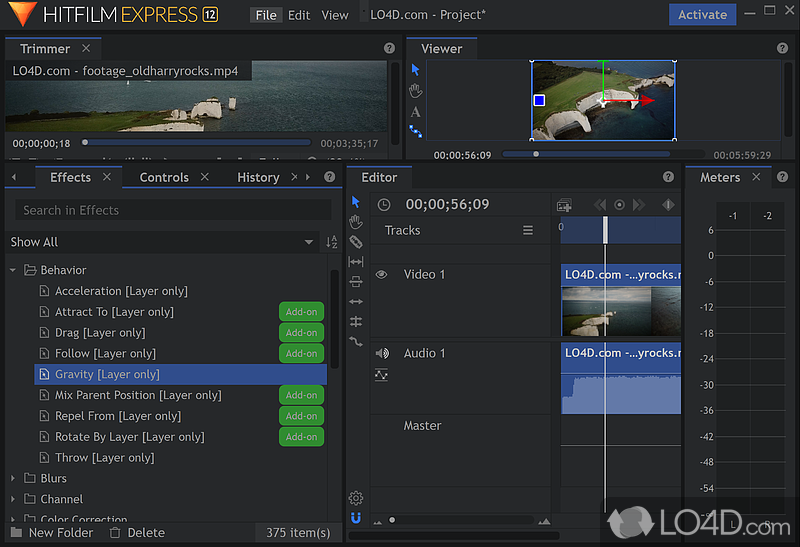
Task: Click the Trimmer playback scrub bar
Action: pos(197,143)
